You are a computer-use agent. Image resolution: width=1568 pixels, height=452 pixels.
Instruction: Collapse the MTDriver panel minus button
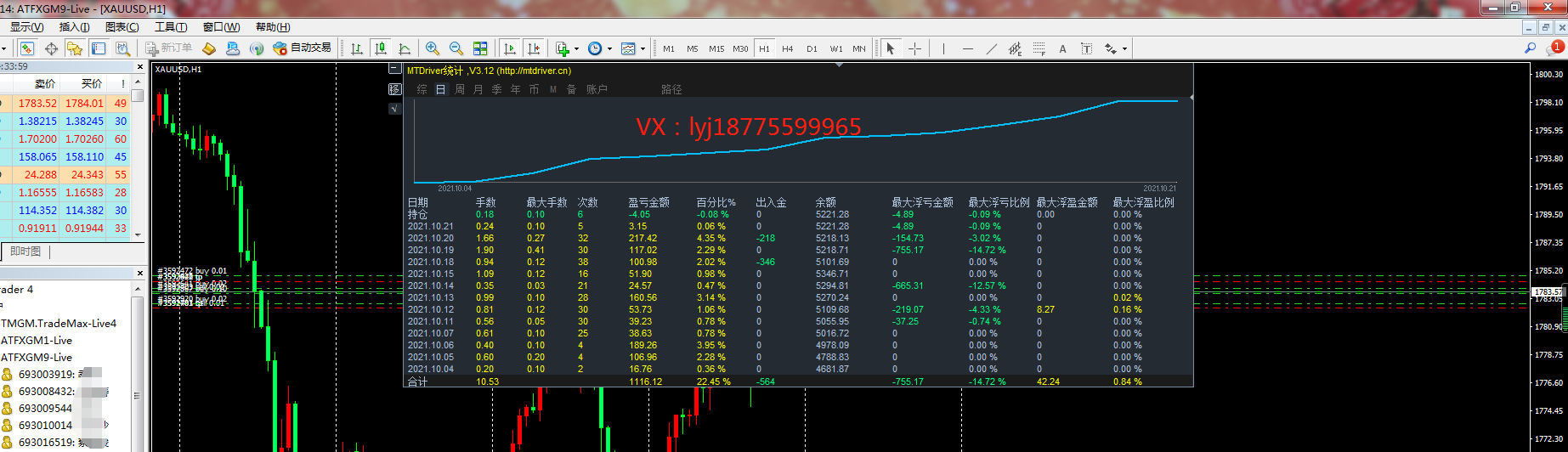[394, 68]
